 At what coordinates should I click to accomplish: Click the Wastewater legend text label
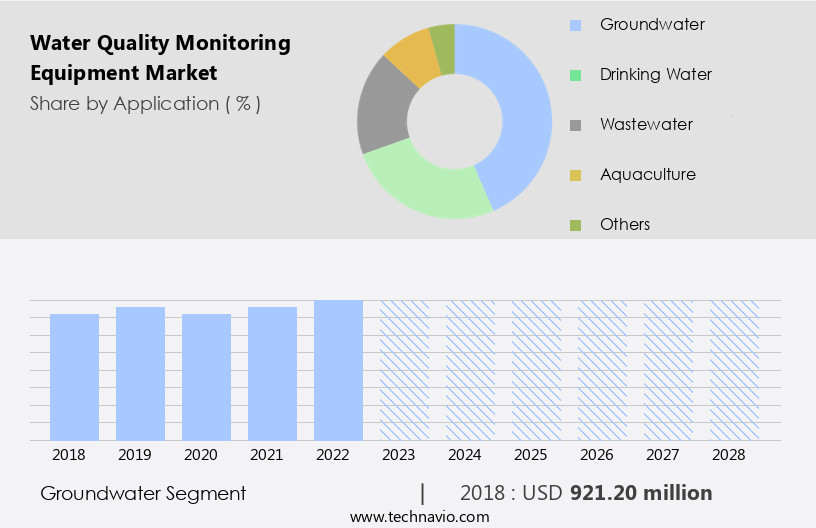[x=646, y=125]
